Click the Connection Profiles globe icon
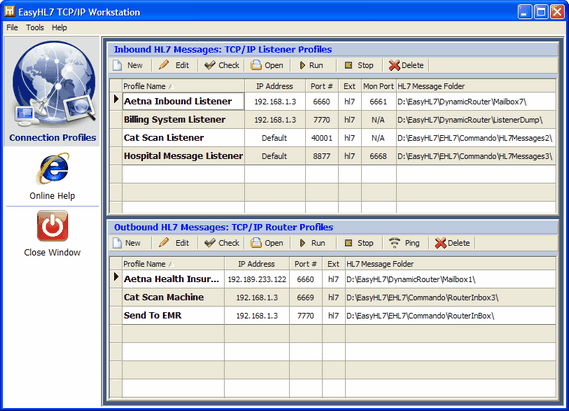569x411 pixels. click(x=54, y=84)
